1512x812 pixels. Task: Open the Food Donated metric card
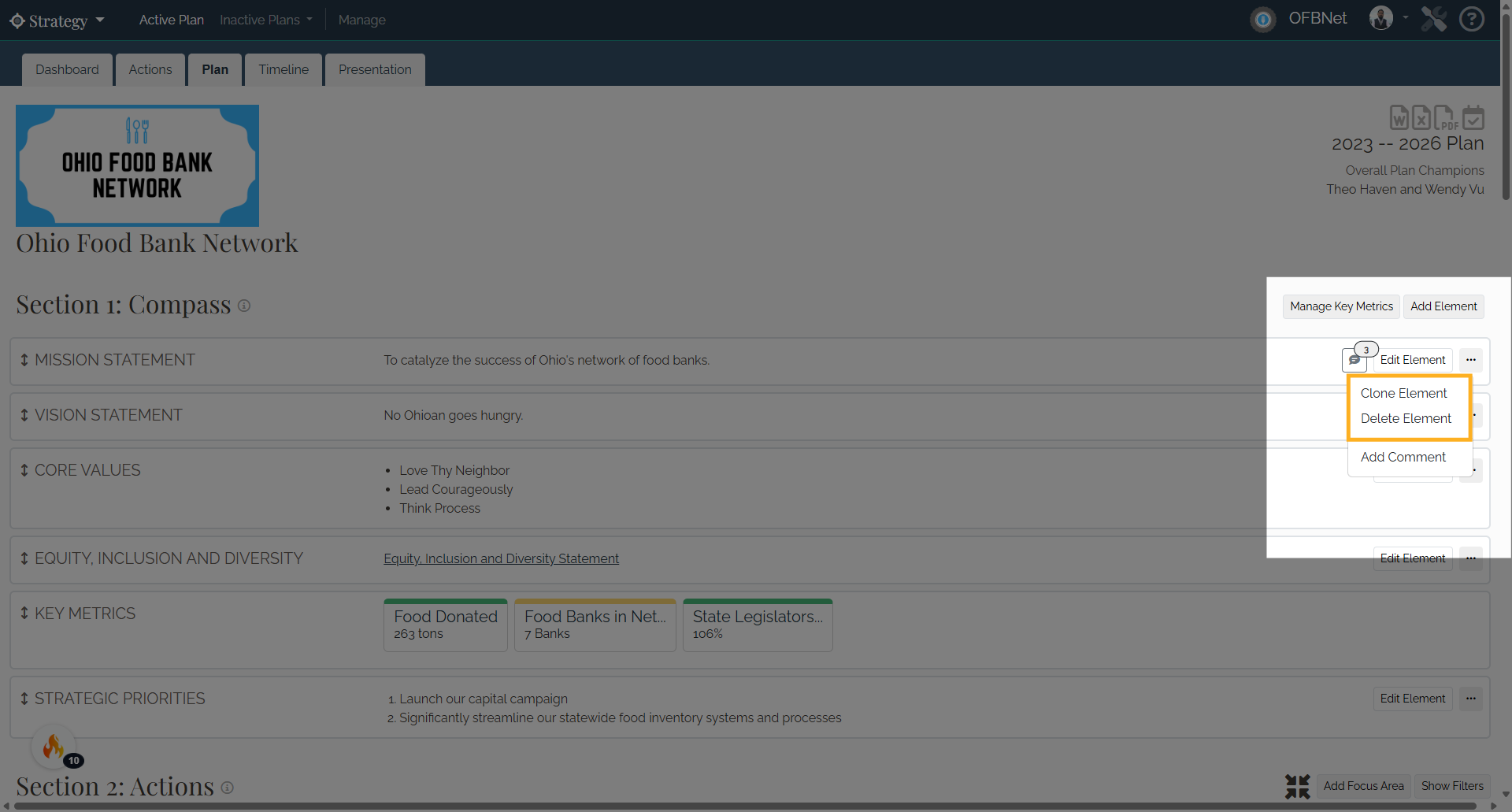coord(446,625)
